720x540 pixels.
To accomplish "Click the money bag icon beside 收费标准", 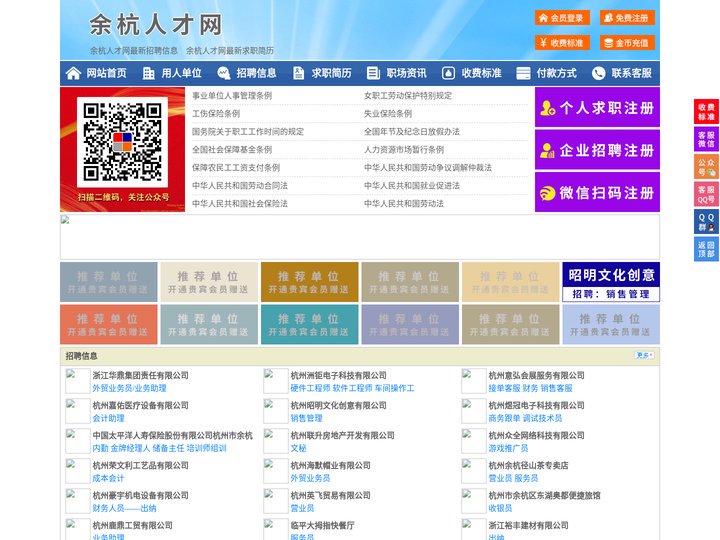I will pos(448,73).
